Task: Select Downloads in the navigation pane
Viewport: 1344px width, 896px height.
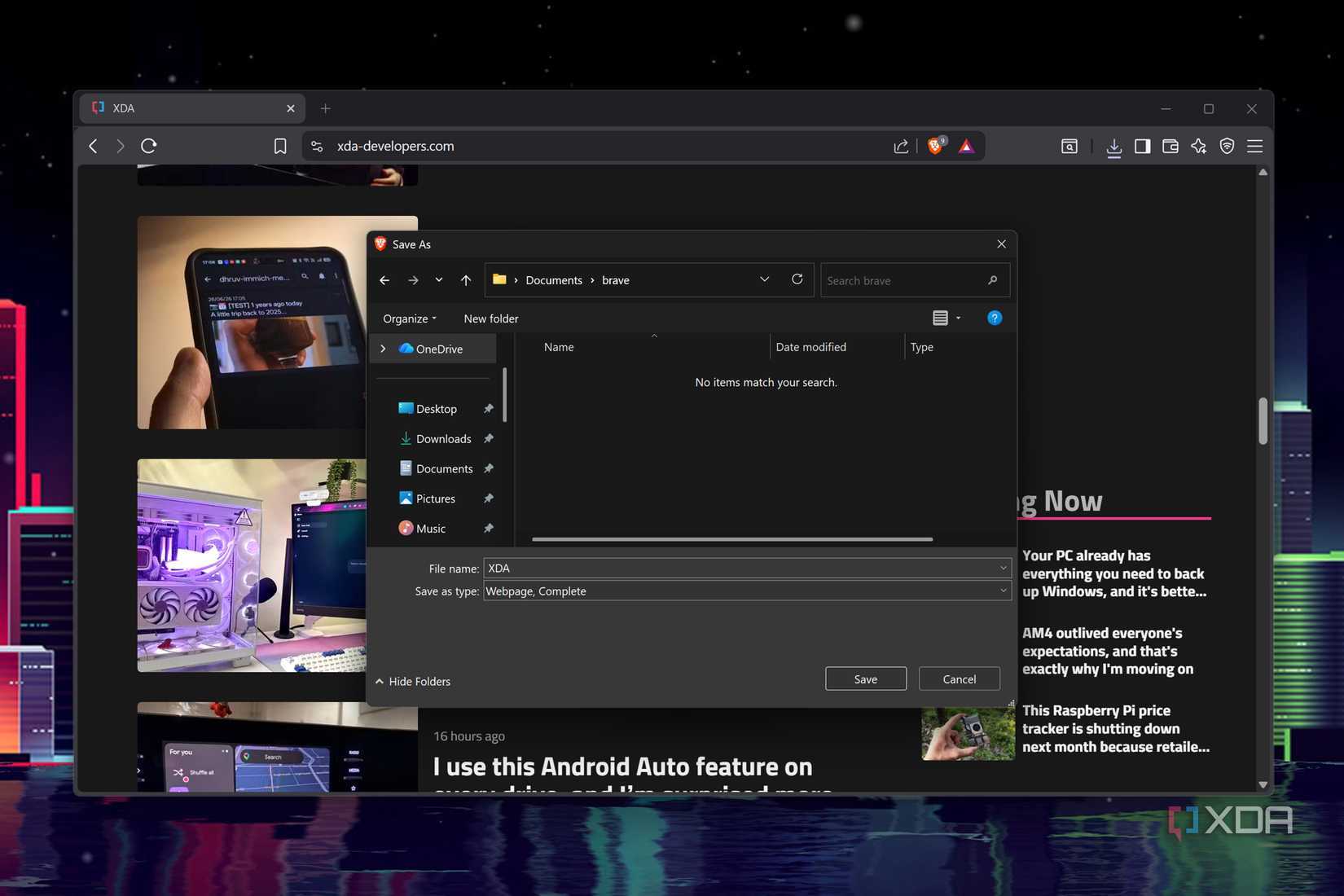Action: tap(443, 439)
